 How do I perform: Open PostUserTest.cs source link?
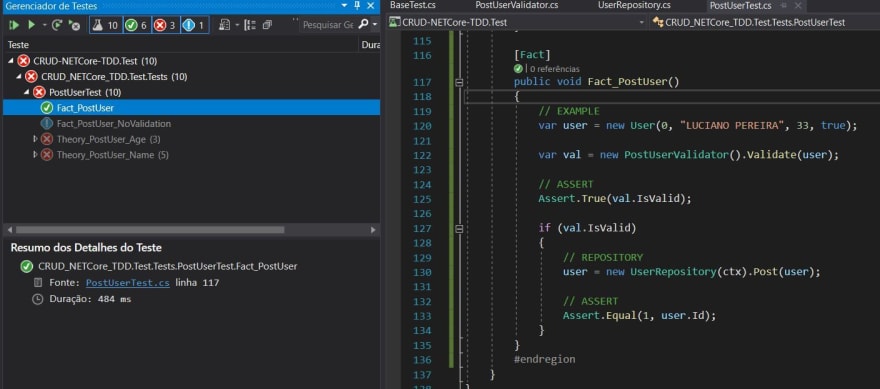tap(127, 283)
